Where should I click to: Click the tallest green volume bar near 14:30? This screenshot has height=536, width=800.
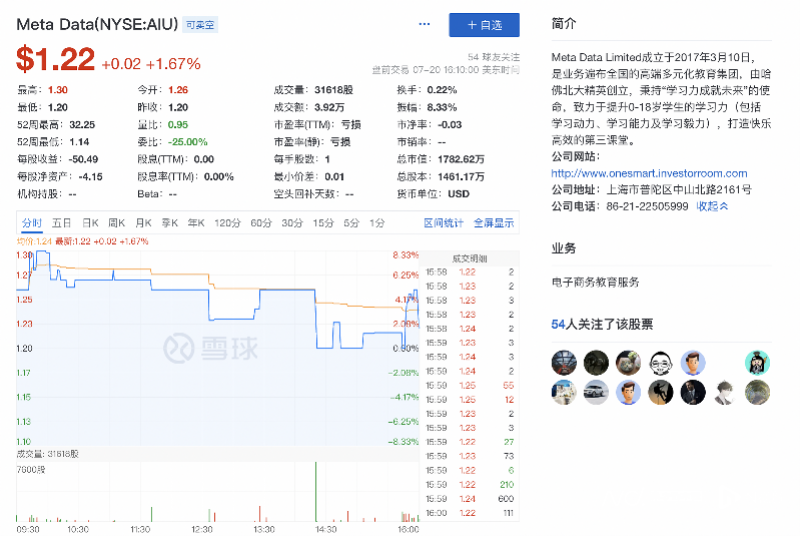(x=316, y=492)
